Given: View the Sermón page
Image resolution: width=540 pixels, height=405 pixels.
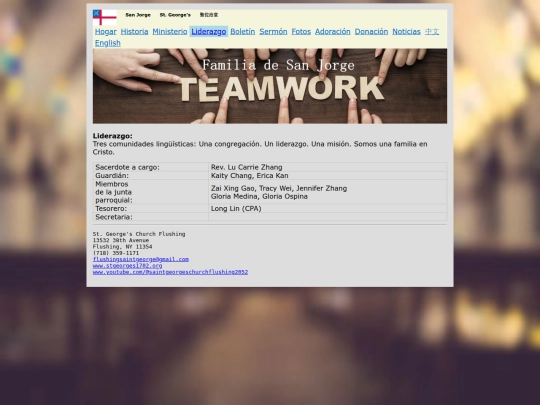Looking at the screenshot, I should tap(273, 32).
